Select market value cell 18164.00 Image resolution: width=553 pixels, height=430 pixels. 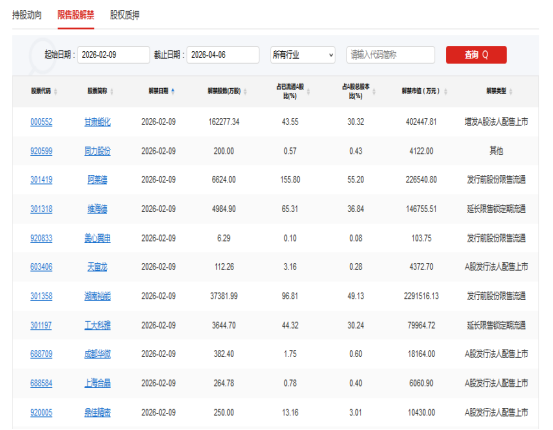pos(421,354)
